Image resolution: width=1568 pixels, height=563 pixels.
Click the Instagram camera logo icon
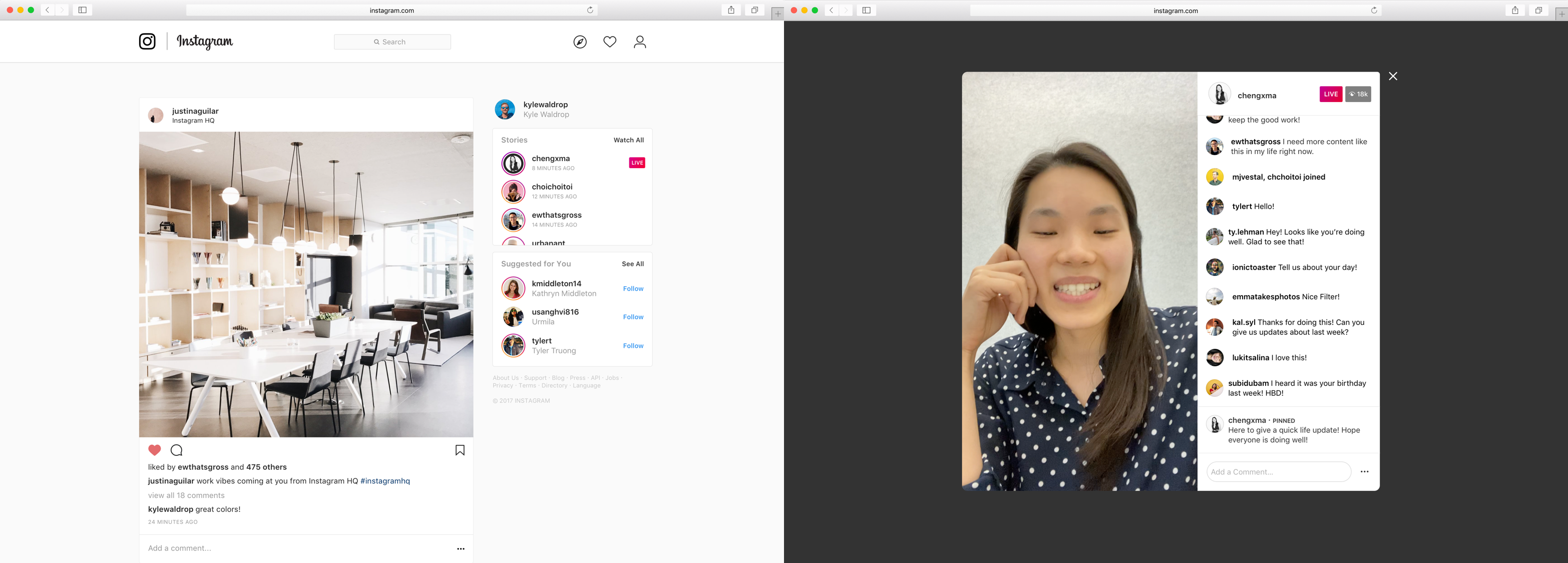click(x=147, y=42)
